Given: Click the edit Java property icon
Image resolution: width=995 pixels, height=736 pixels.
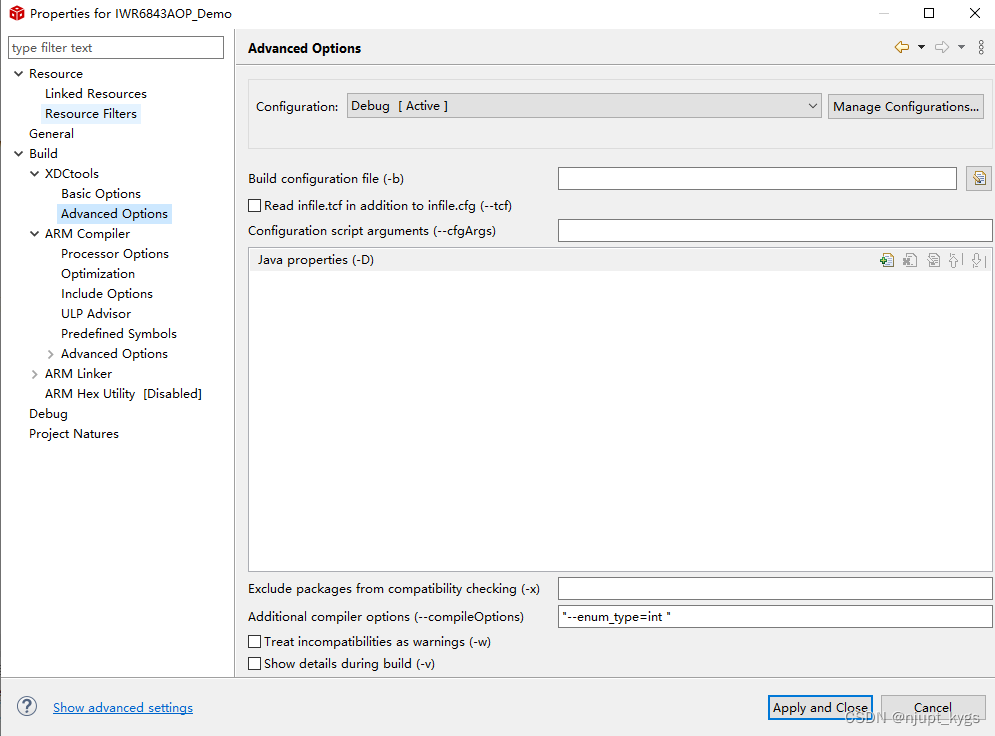Looking at the screenshot, I should coord(933,260).
